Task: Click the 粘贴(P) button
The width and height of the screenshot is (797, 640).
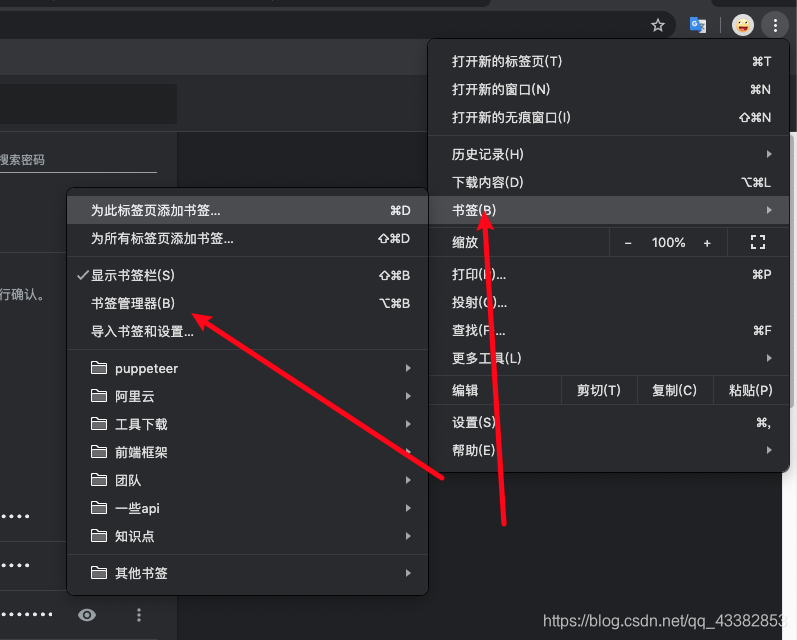Action: (751, 390)
